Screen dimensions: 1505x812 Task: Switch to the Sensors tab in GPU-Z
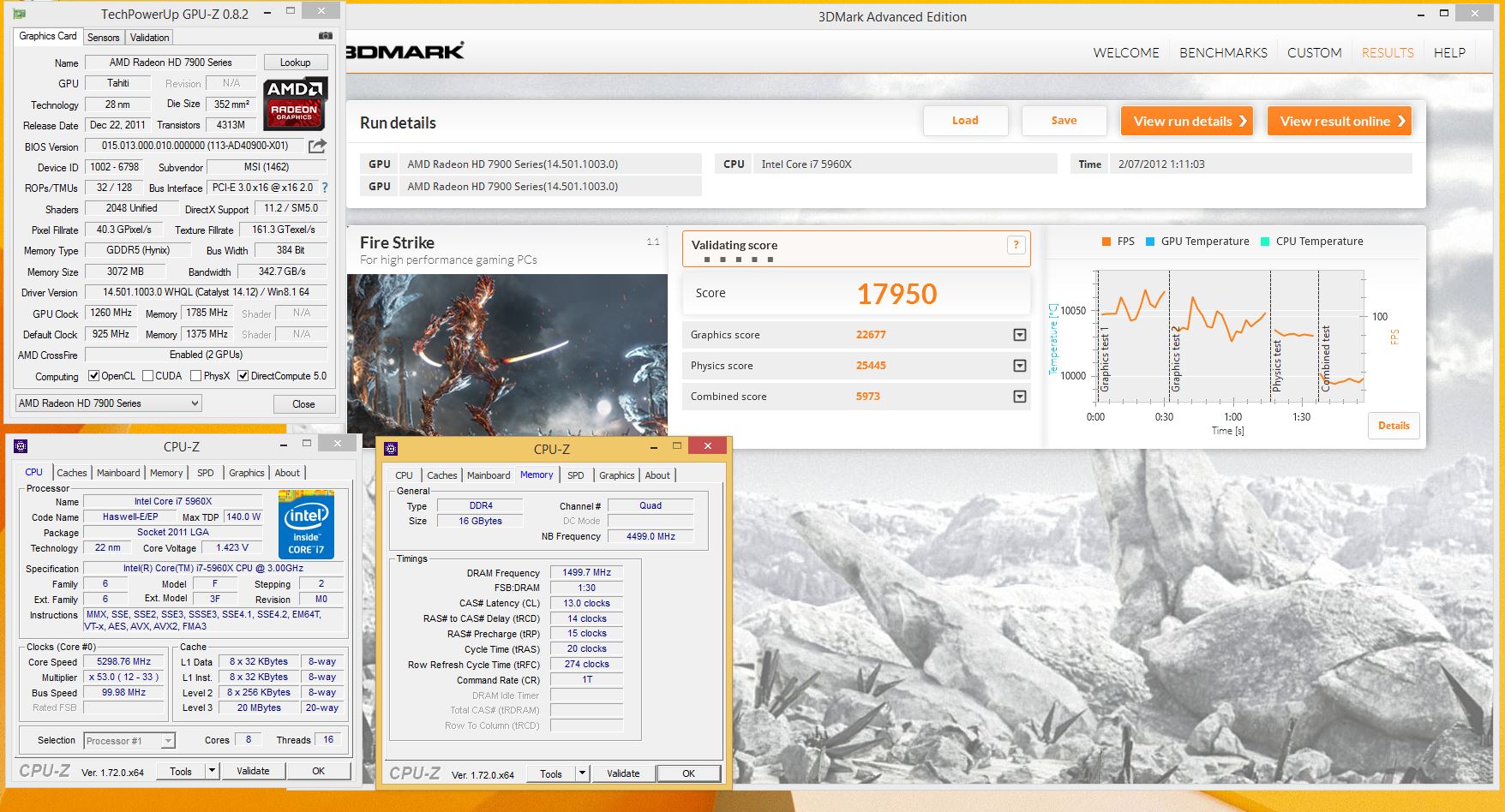pos(104,38)
